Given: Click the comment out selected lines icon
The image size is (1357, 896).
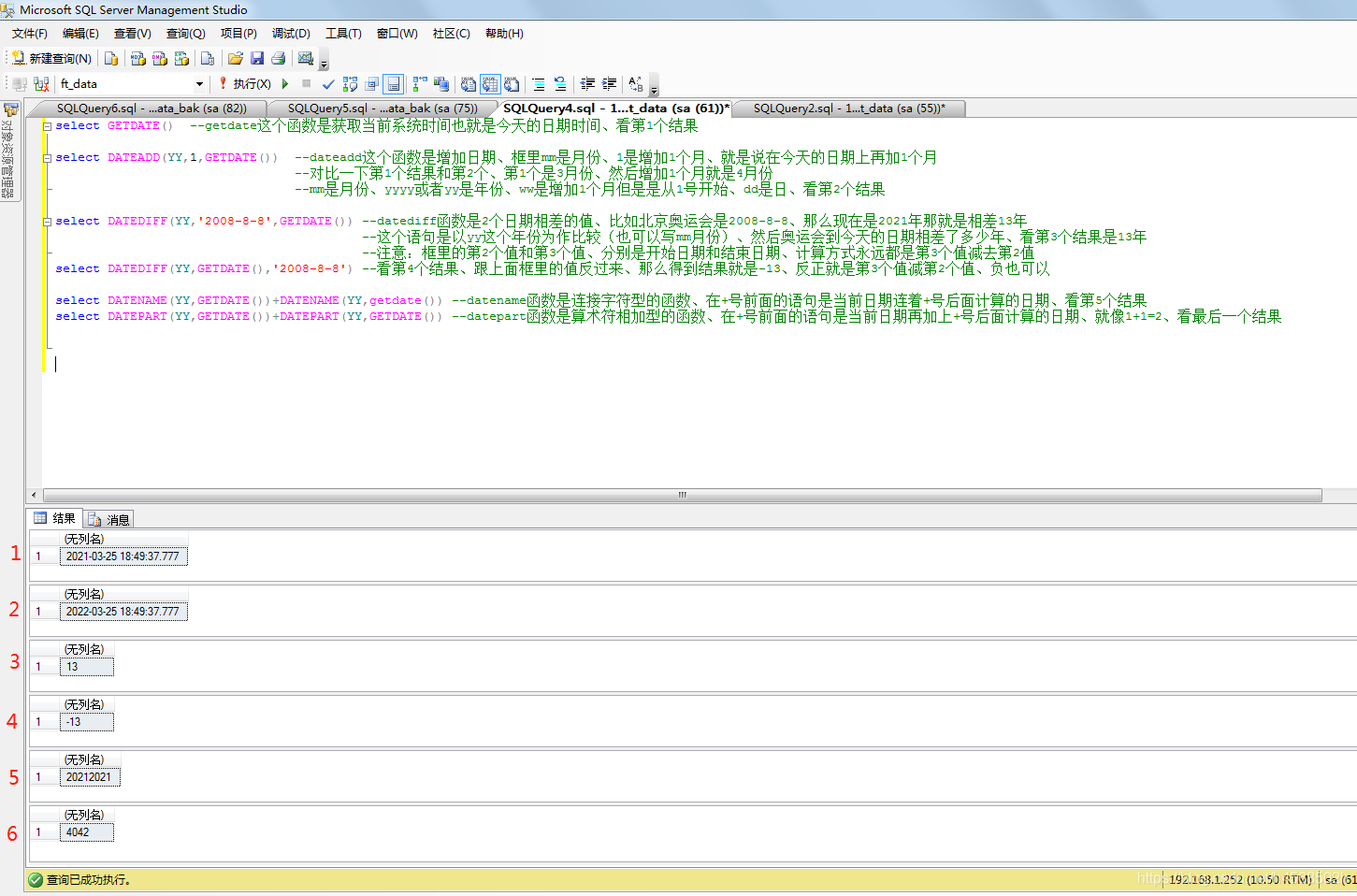Looking at the screenshot, I should tap(539, 84).
